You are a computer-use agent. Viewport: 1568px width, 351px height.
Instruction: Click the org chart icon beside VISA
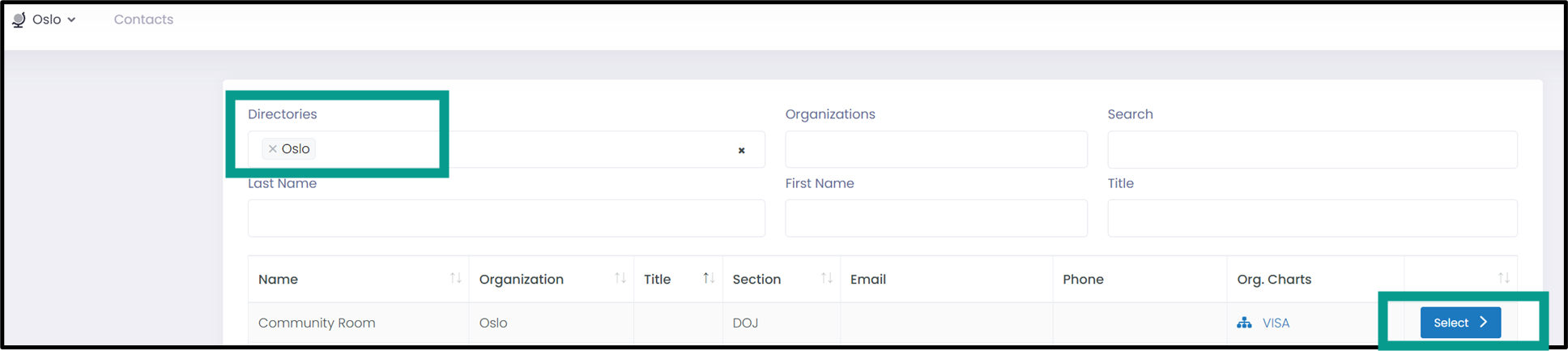pos(1245,323)
